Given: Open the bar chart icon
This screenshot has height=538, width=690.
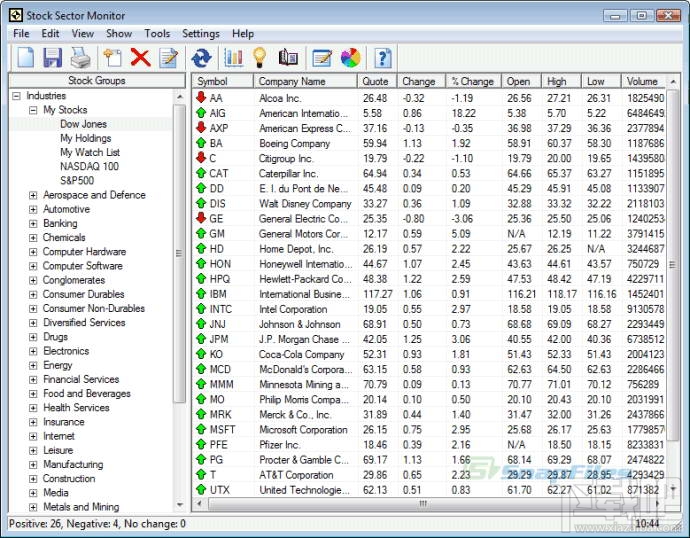Looking at the screenshot, I should pos(233,58).
